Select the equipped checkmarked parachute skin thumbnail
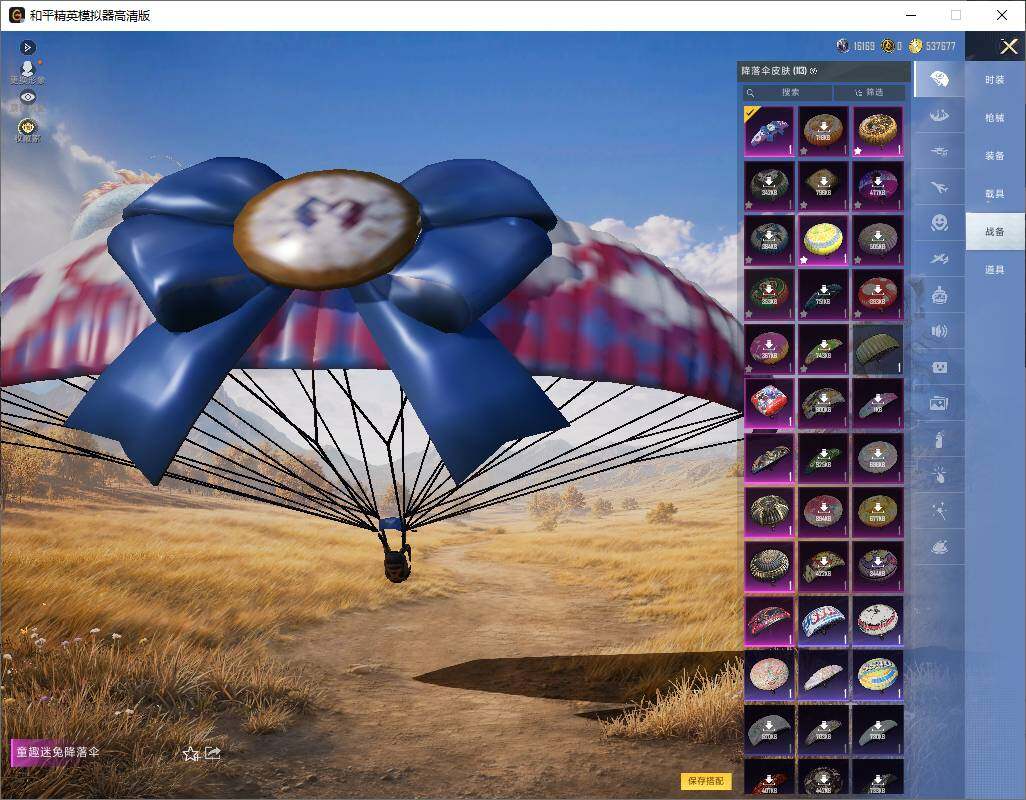 pyautogui.click(x=769, y=131)
